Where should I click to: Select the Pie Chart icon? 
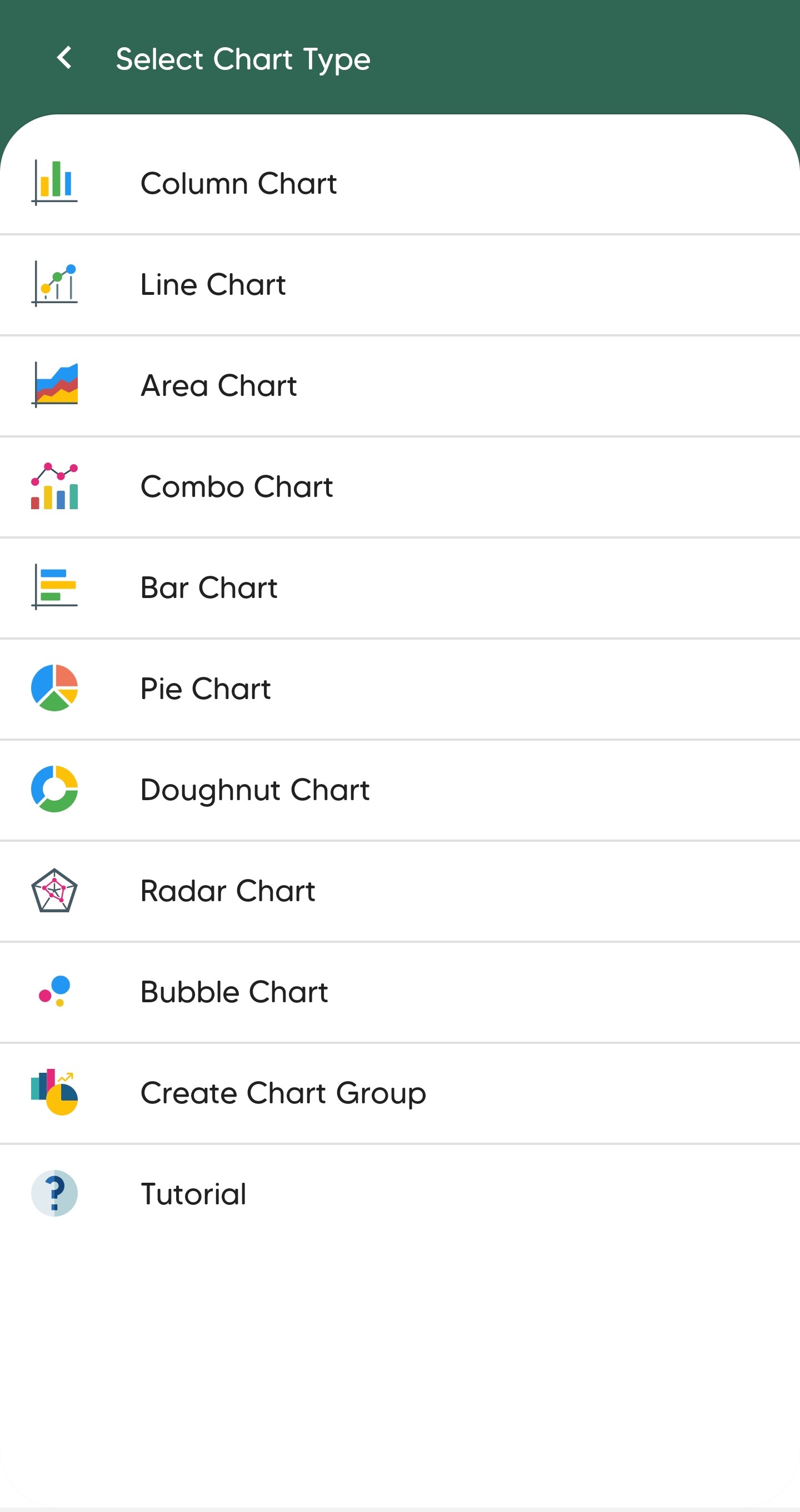[54, 688]
